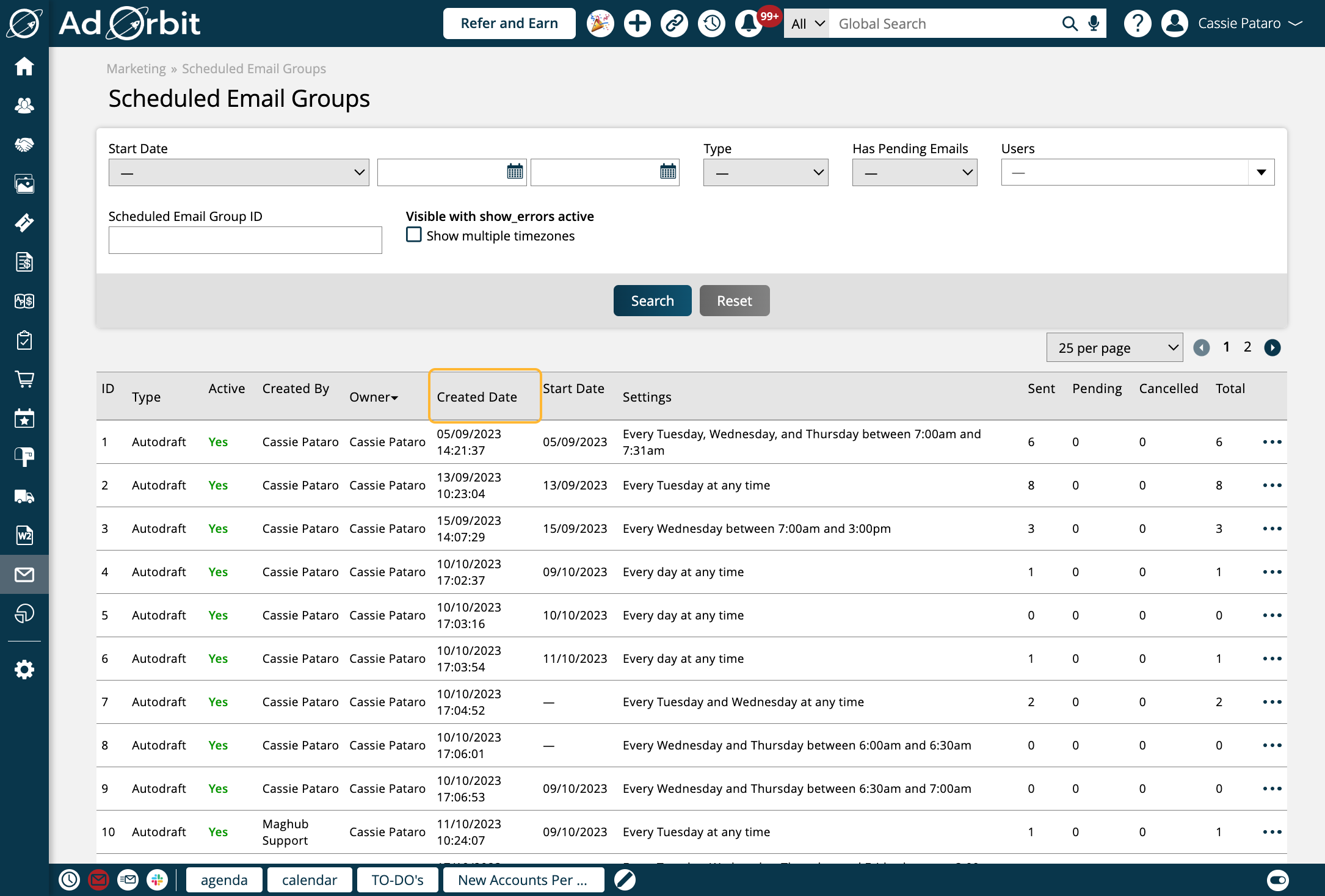Open the Has Pending Emails dropdown

coord(914,172)
